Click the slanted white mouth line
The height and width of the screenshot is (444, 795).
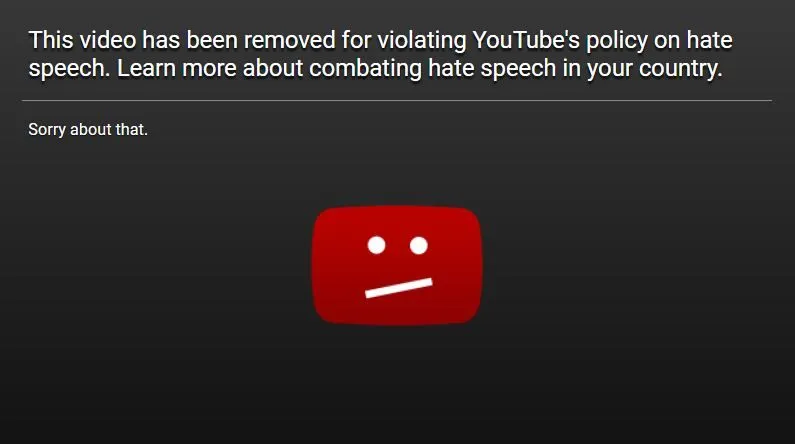pyautogui.click(x=399, y=288)
